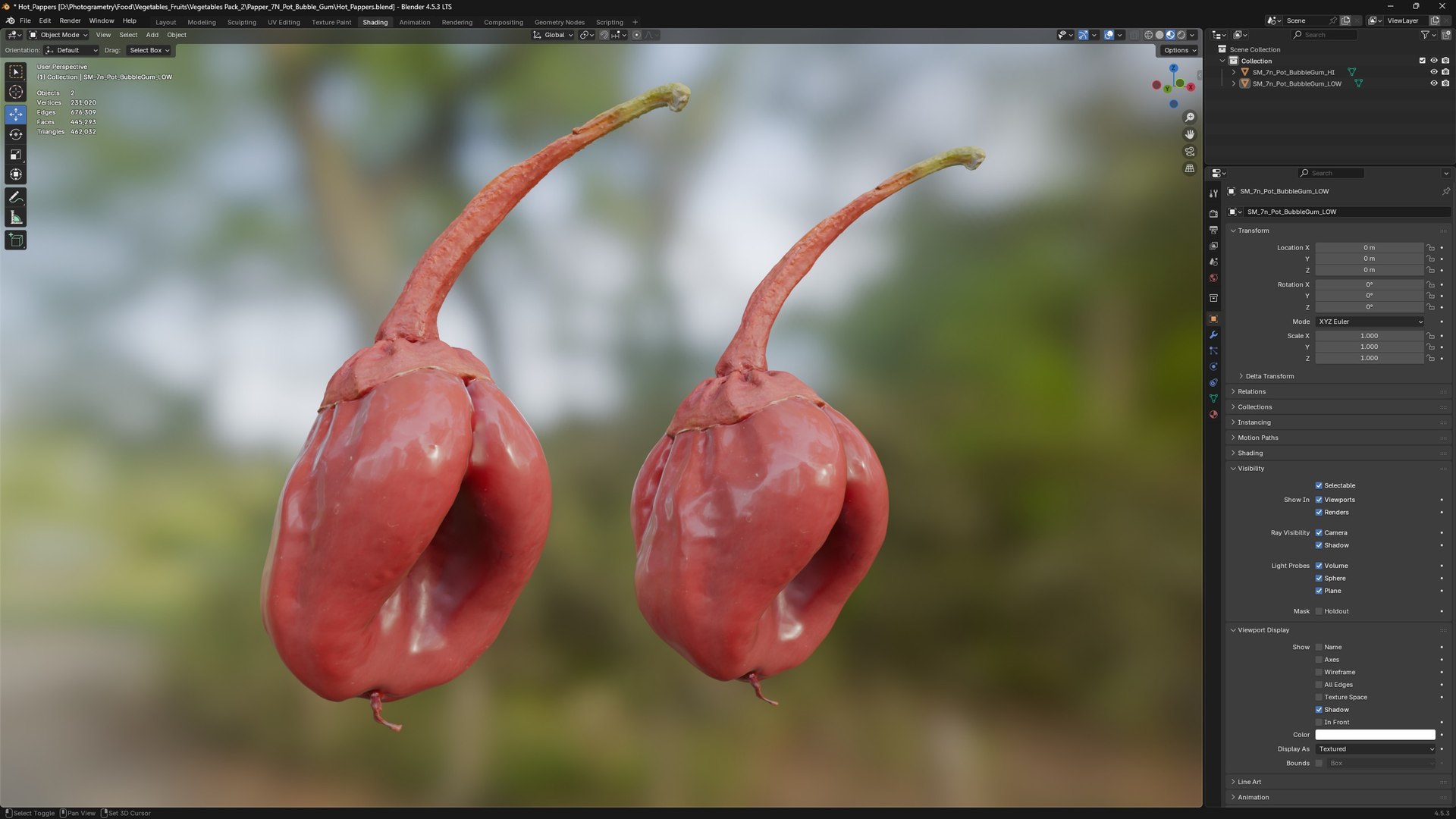Hide SM_7n_Pot_BubbleGum_LOW in viewport

pos(1433,84)
